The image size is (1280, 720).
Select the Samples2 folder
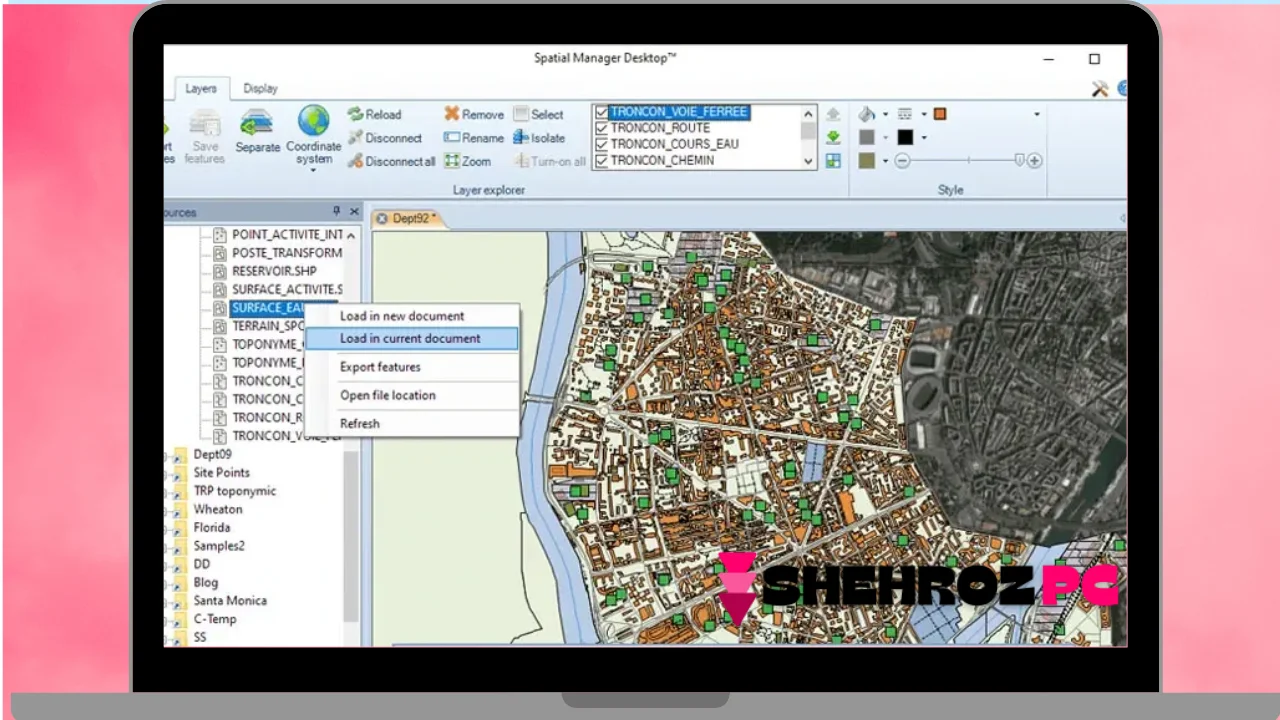tap(219, 546)
